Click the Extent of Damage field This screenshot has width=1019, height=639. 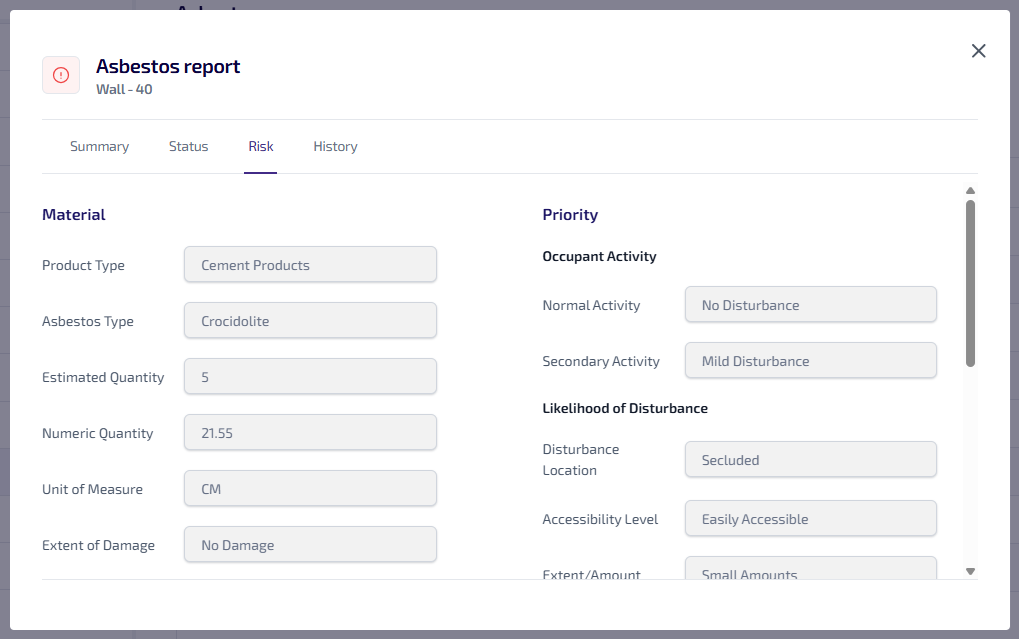(x=310, y=545)
